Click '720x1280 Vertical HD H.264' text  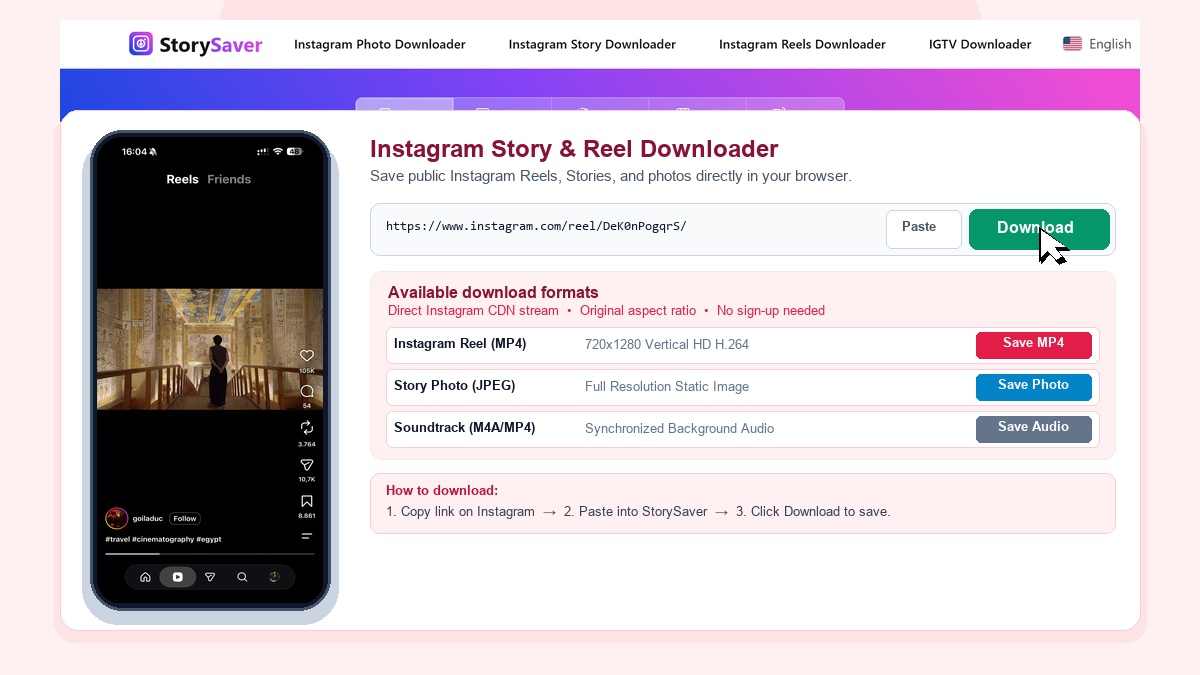pyautogui.click(x=667, y=344)
